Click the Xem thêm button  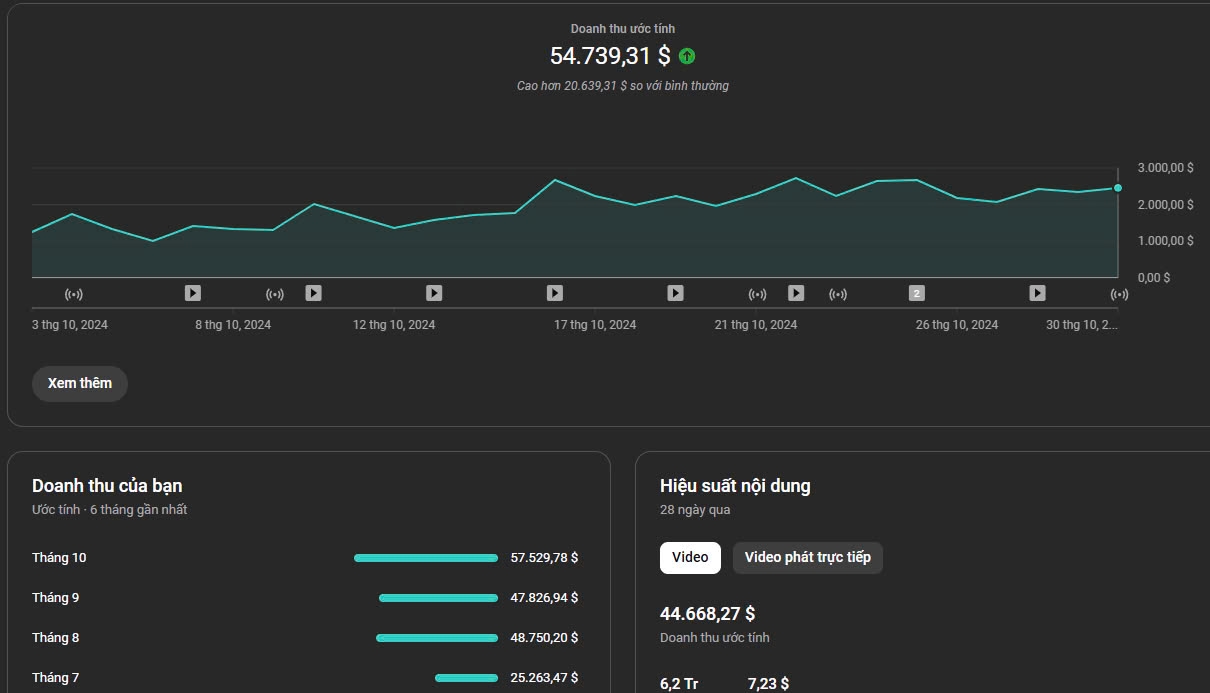coord(80,383)
